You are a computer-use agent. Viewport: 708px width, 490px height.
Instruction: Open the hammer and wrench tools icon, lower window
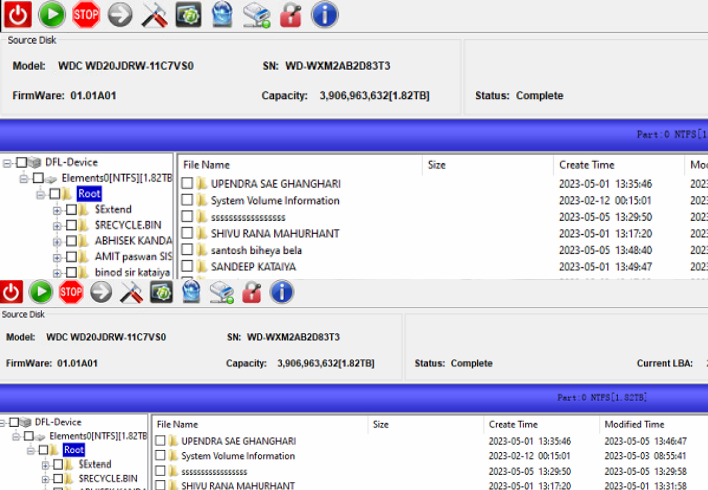tap(131, 292)
